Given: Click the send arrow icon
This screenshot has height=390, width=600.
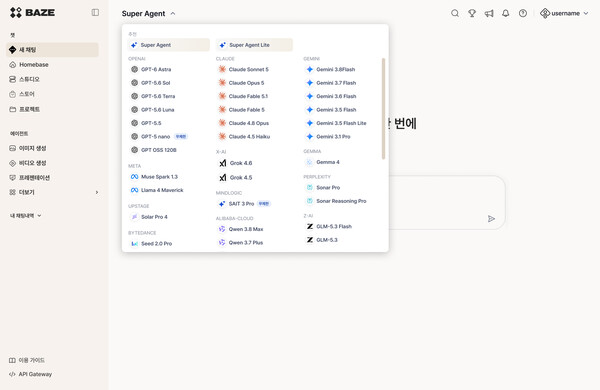Looking at the screenshot, I should click(x=491, y=219).
